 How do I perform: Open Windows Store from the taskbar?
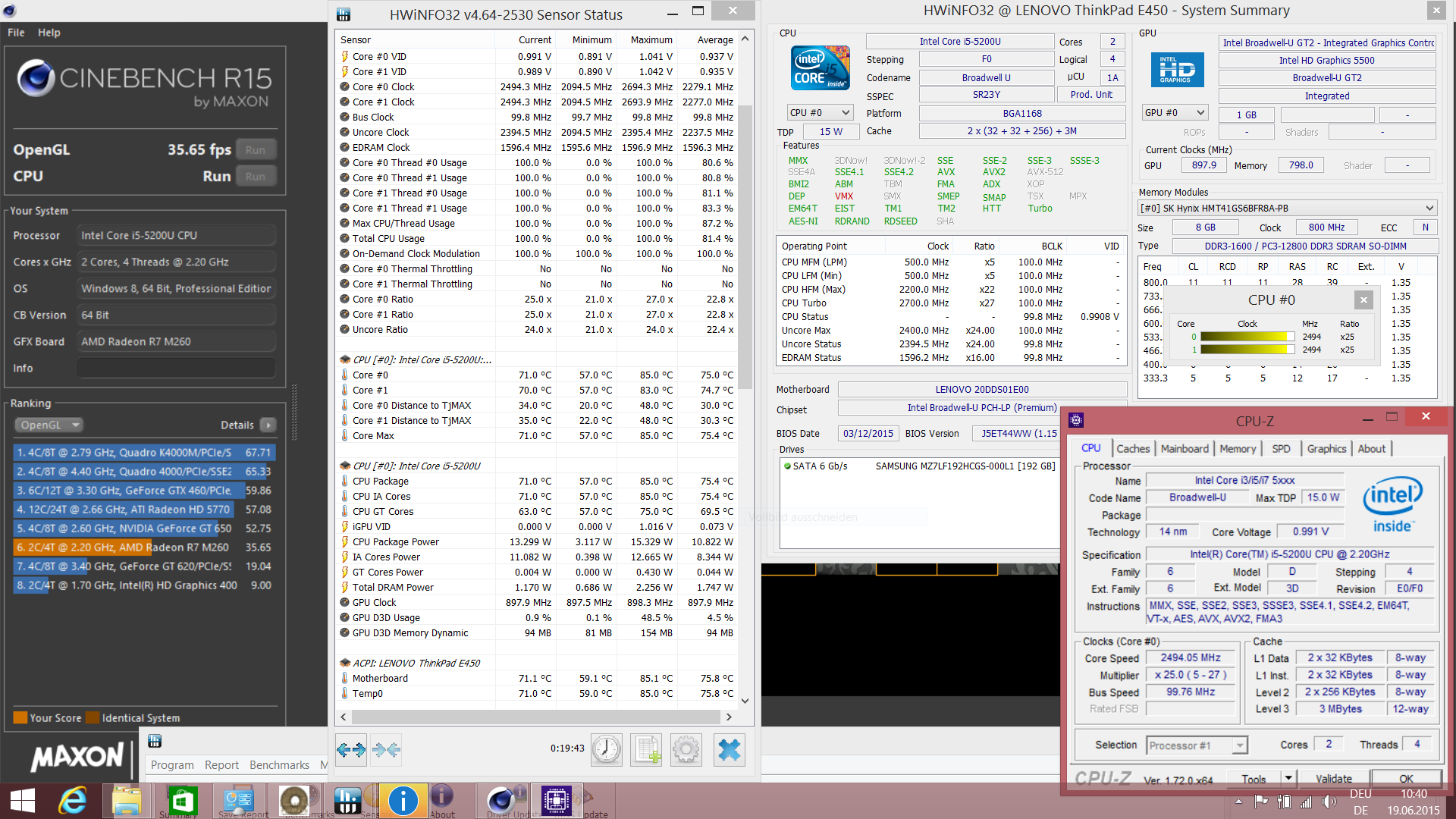point(183,801)
